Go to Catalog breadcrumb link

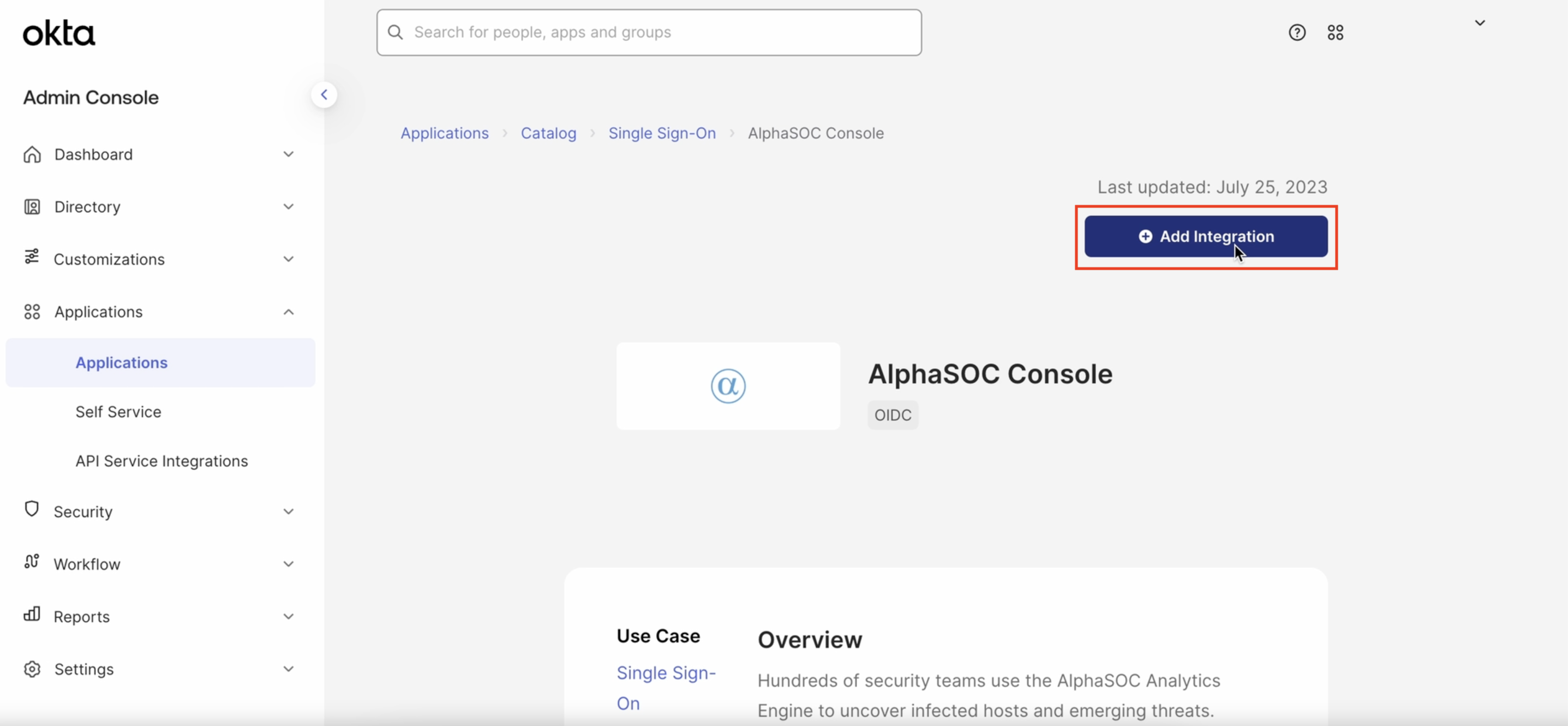click(548, 133)
